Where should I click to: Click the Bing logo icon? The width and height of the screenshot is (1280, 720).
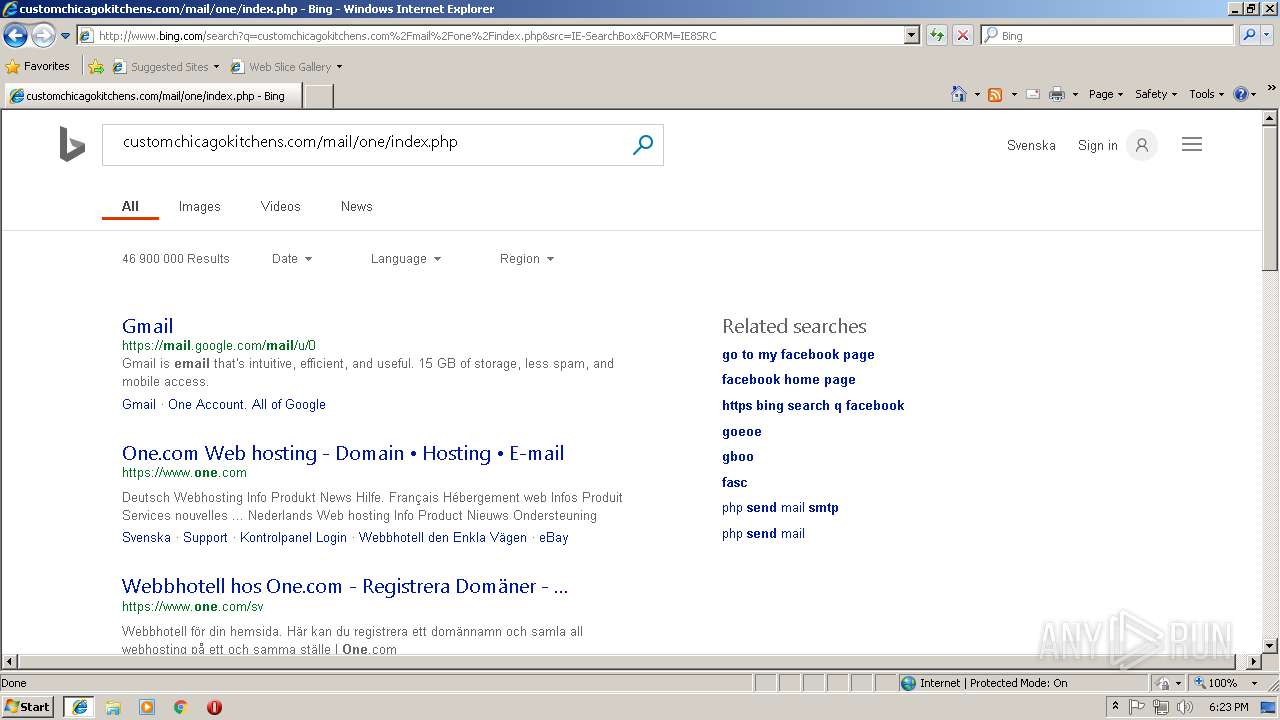[x=72, y=144]
